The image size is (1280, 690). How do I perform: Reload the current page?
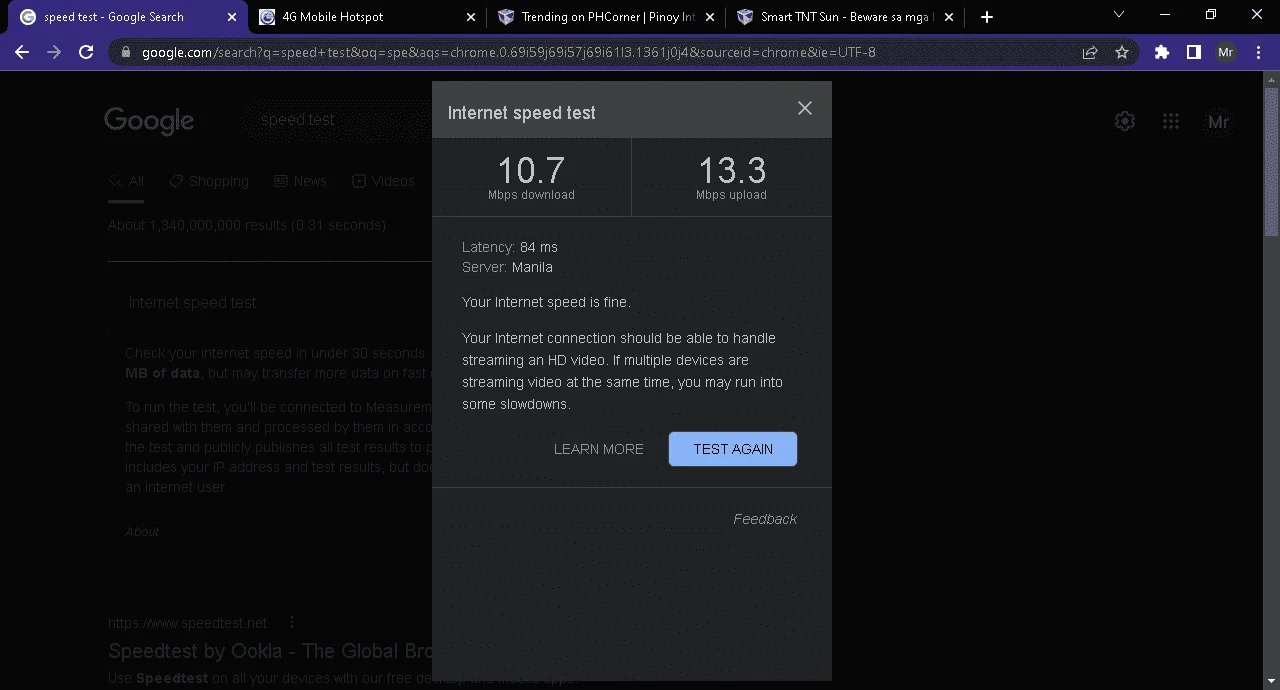pos(86,52)
